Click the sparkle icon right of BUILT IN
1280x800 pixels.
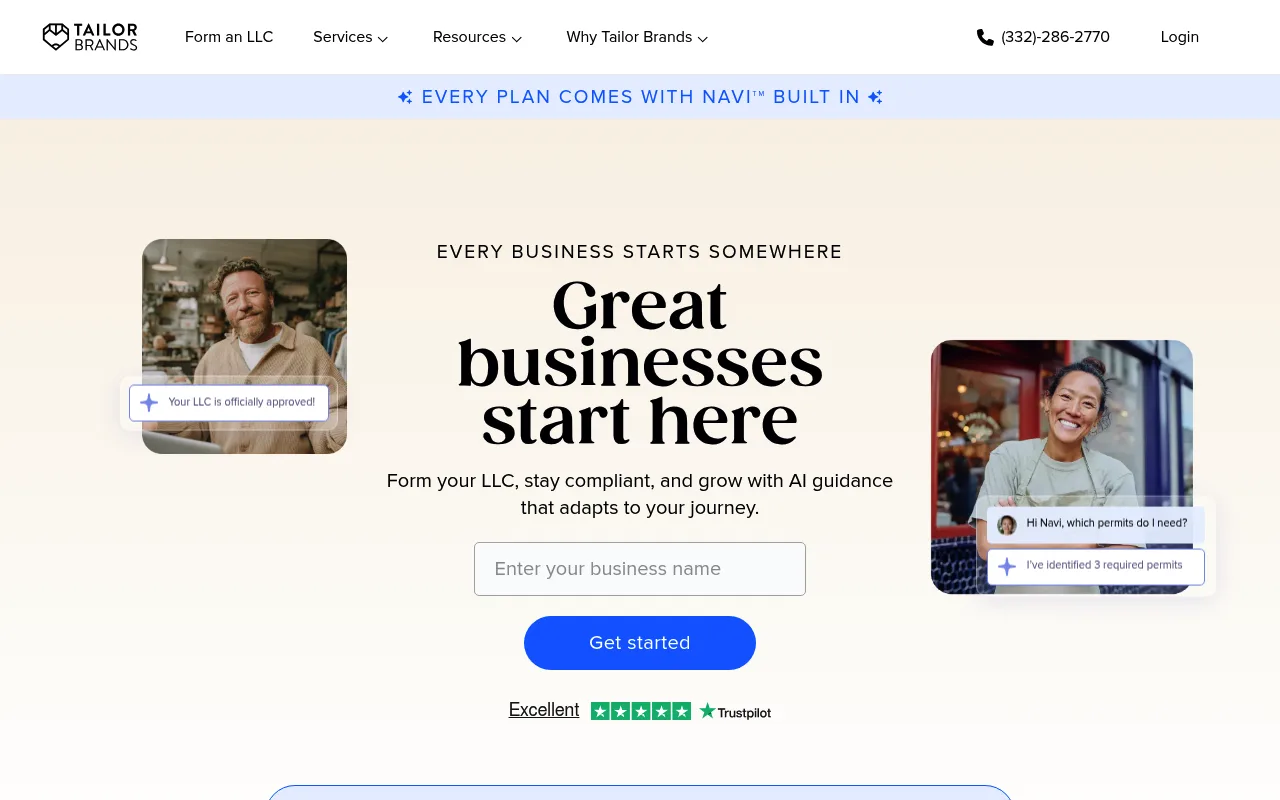click(x=875, y=97)
